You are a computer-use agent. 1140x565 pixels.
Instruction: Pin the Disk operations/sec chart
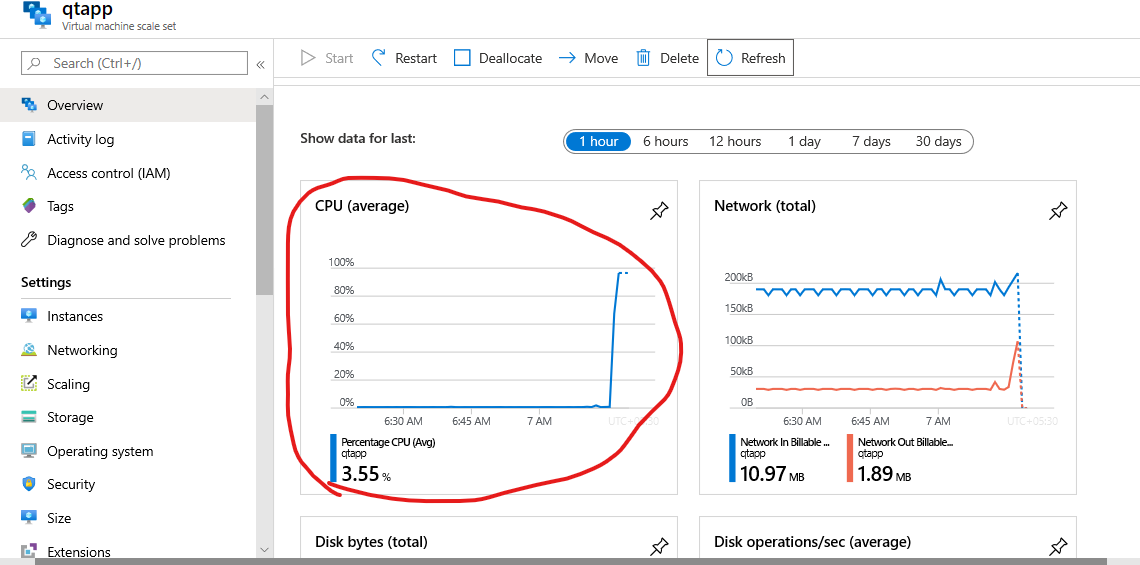coord(1058,546)
